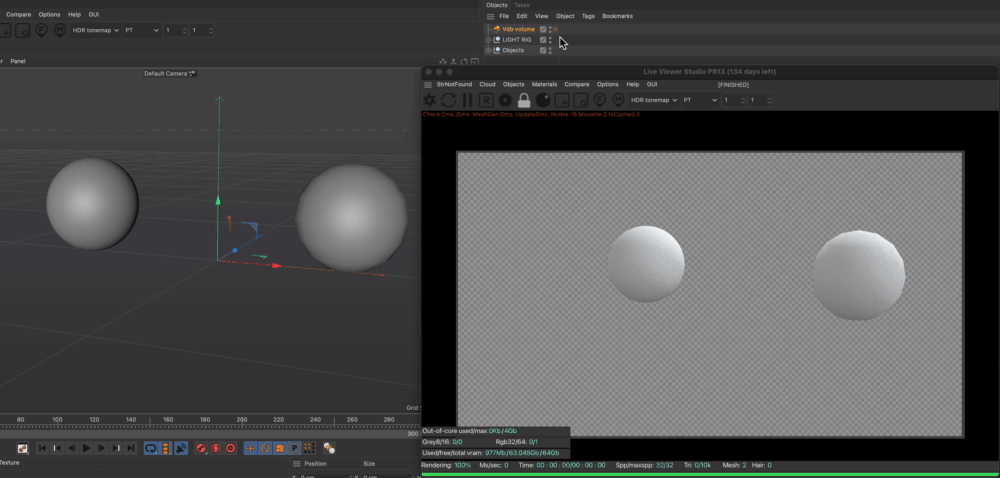The height and width of the screenshot is (478, 1000).
Task: Open the Bookmarks menu in Objects panel
Action: tap(617, 16)
